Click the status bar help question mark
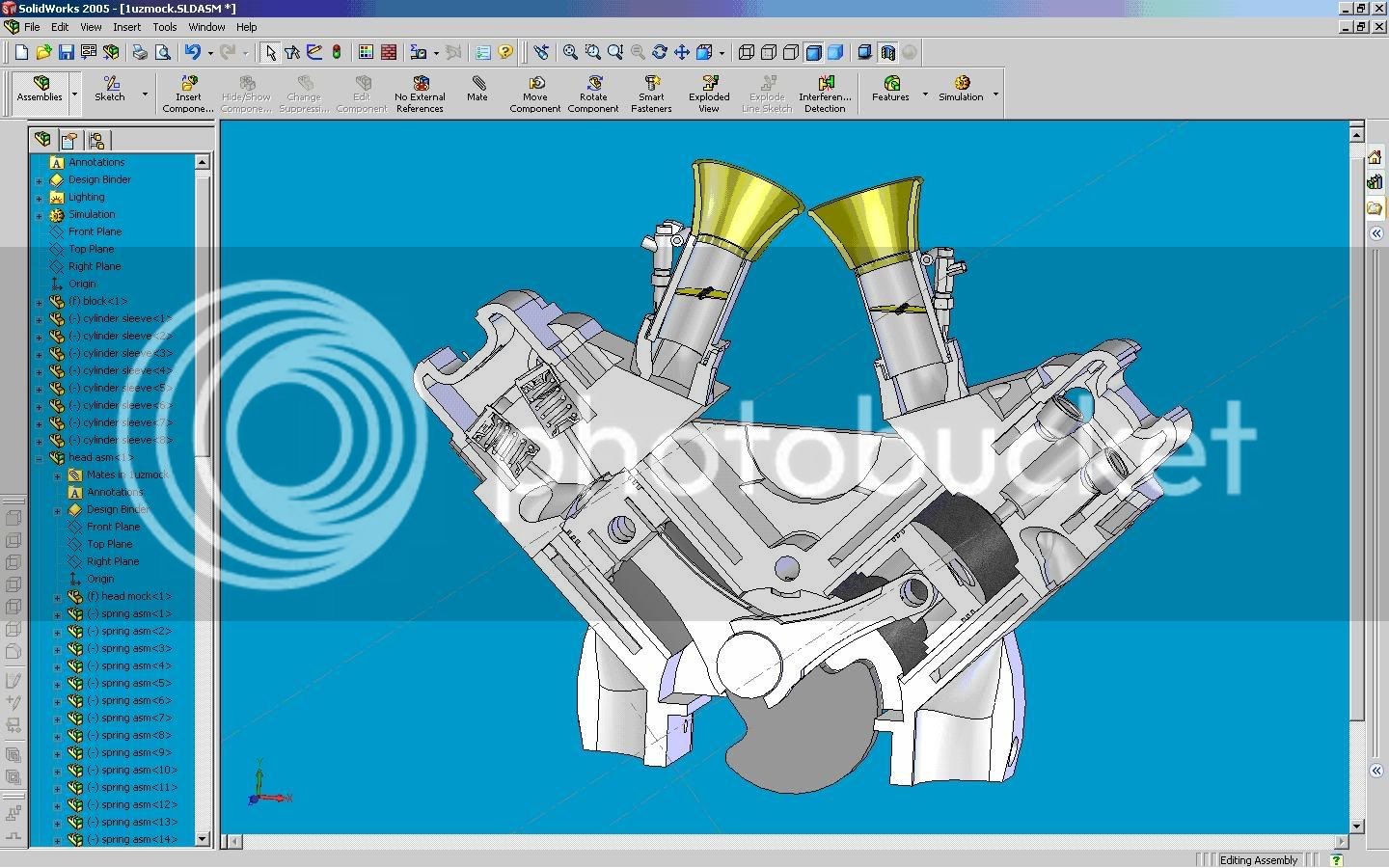The image size is (1389, 868). pos(1336,859)
